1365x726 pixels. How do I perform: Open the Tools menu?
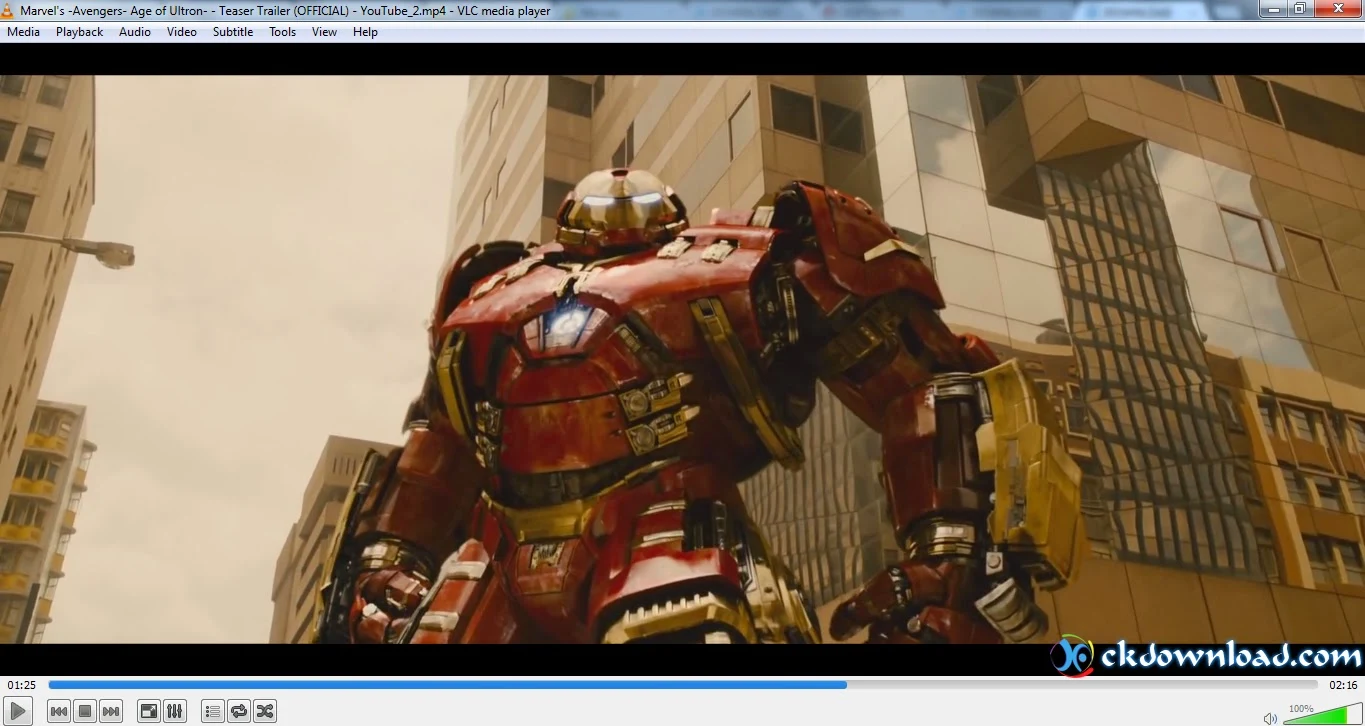pos(283,32)
